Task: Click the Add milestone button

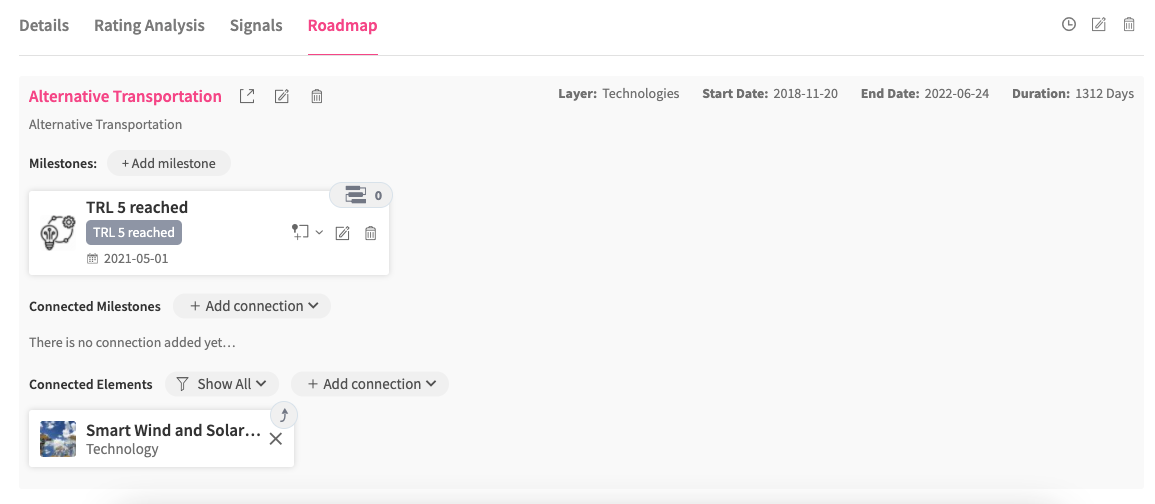Action: tap(168, 163)
